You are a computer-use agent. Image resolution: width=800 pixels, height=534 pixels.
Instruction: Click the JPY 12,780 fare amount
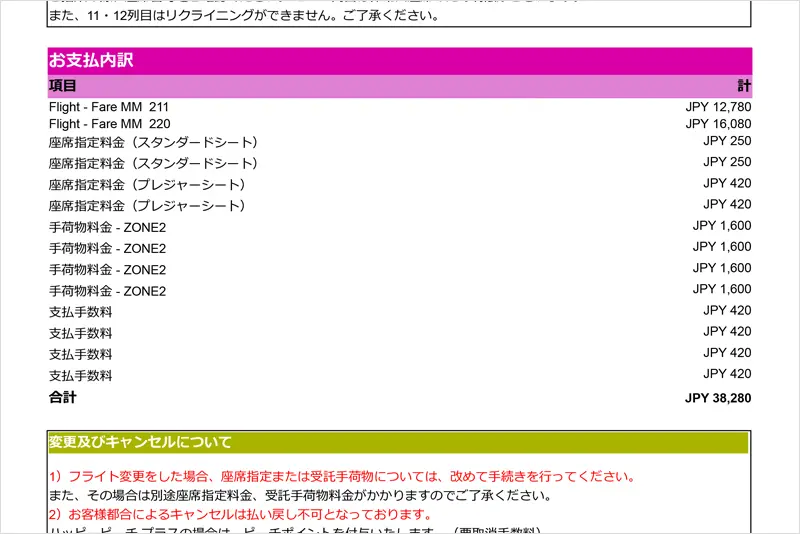pos(718,107)
